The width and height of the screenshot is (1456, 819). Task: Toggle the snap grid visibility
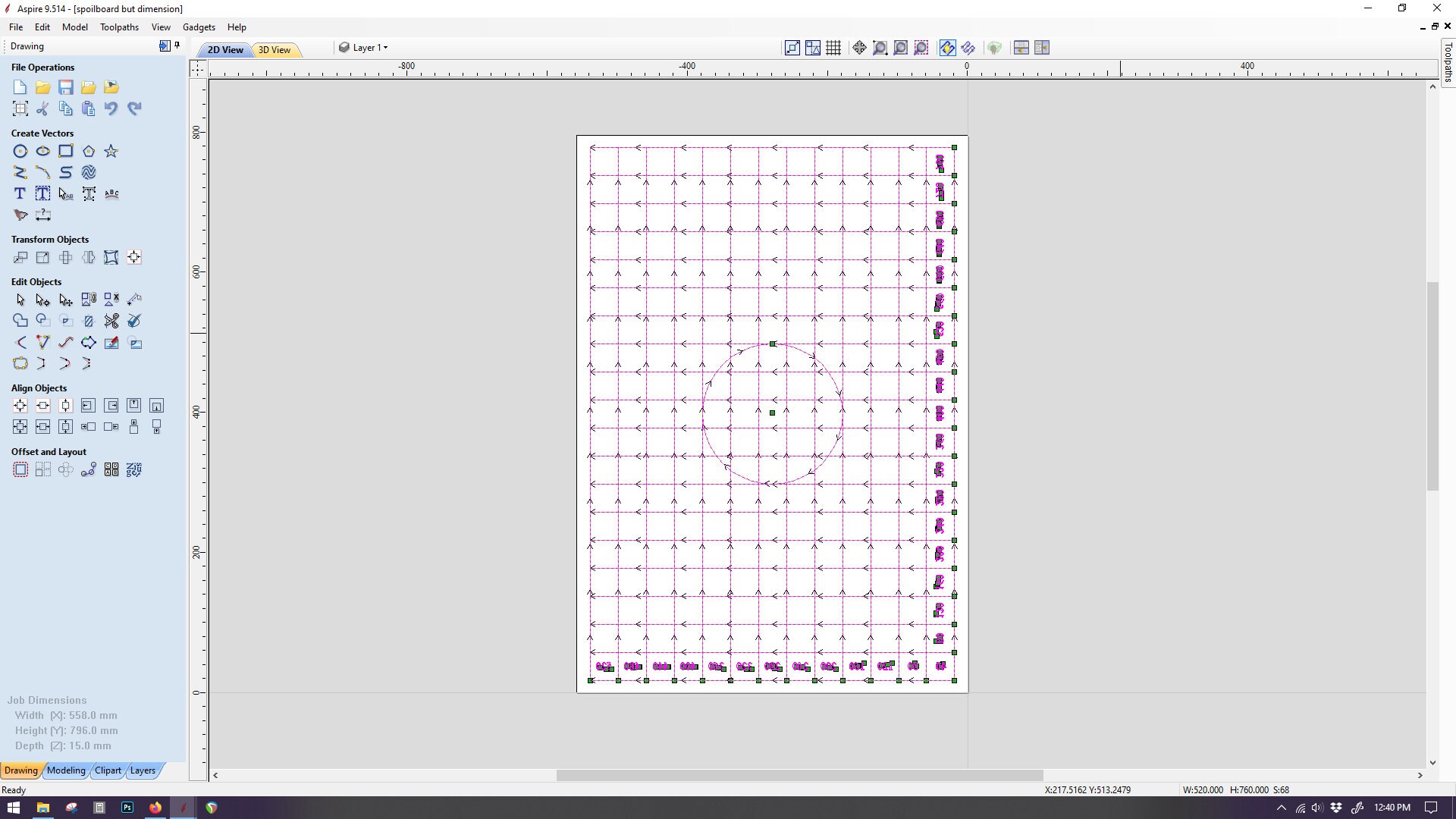833,47
